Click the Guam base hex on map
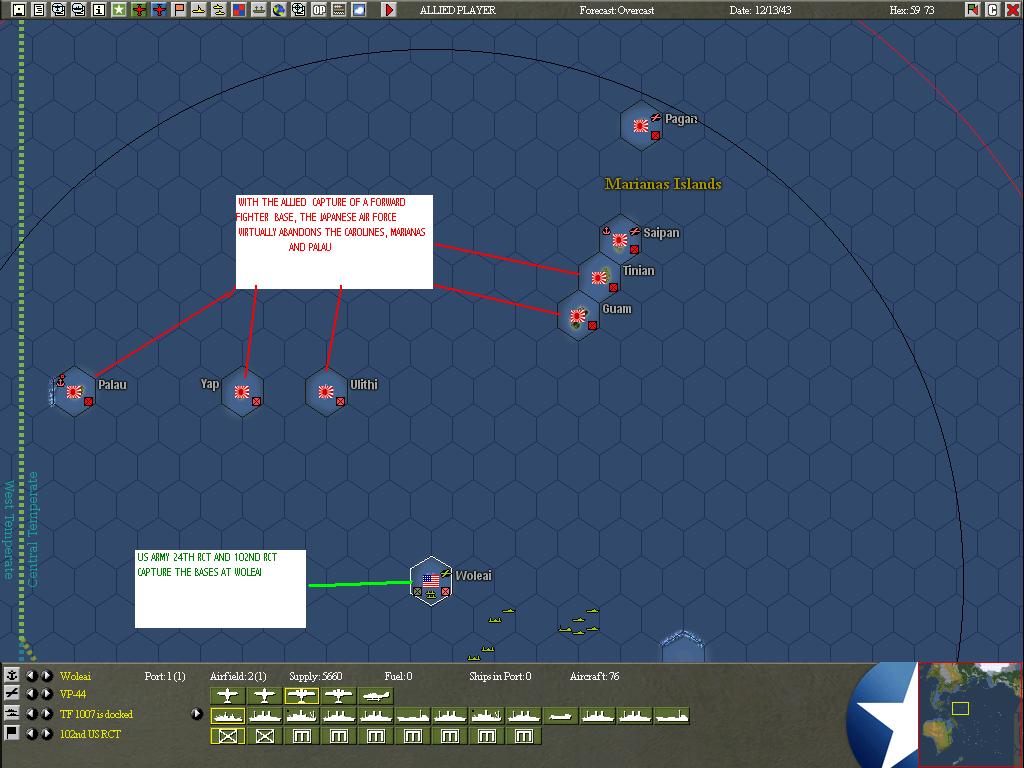This screenshot has width=1024, height=768. click(x=578, y=316)
